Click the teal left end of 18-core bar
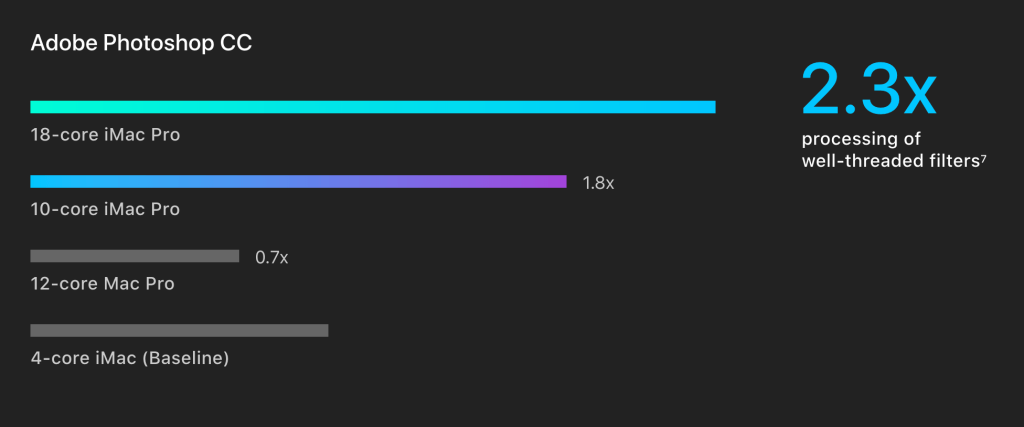Viewport: 1024px width, 427px height. pos(40,107)
